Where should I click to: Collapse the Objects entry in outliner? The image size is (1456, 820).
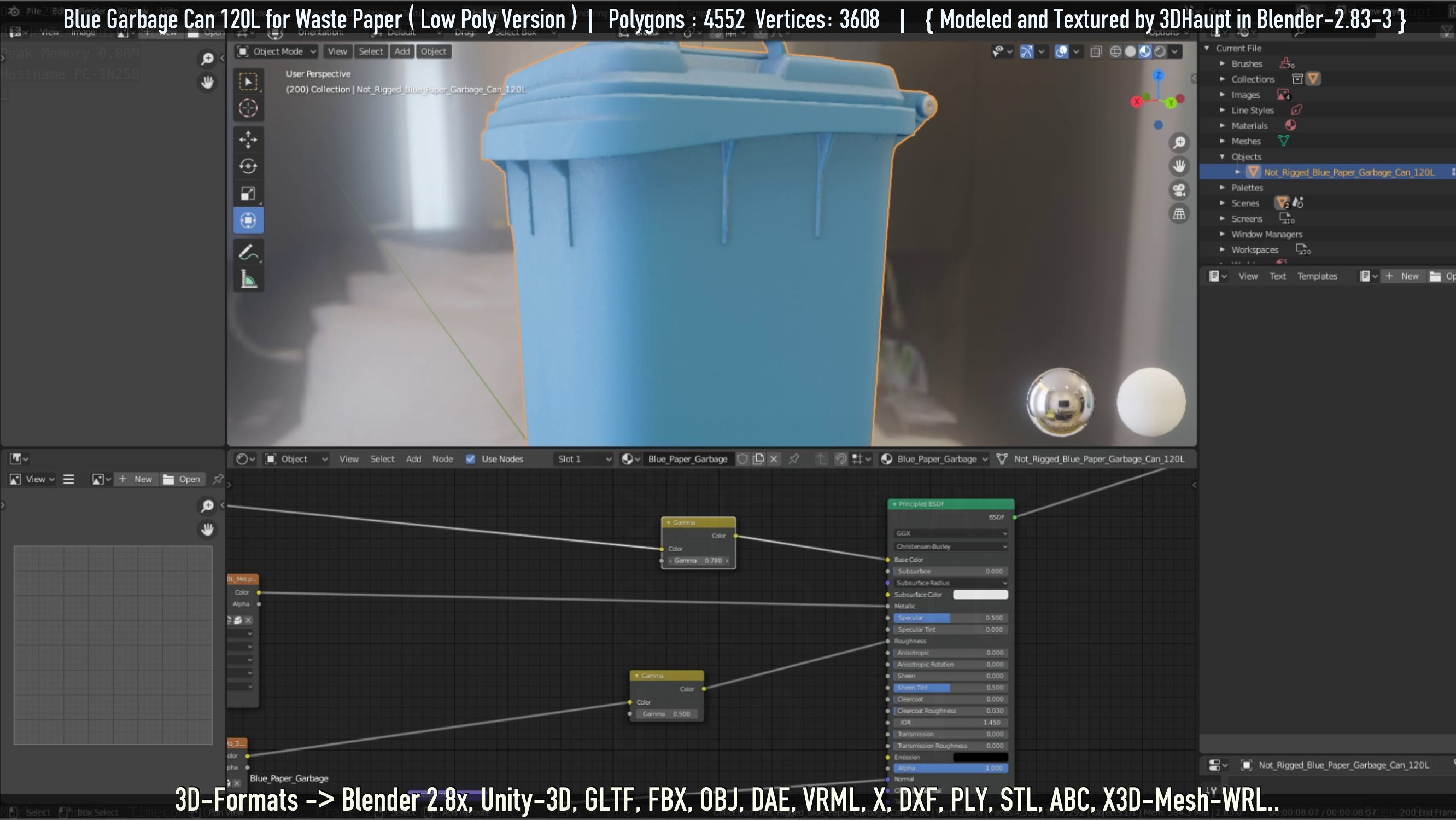pos(1223,156)
